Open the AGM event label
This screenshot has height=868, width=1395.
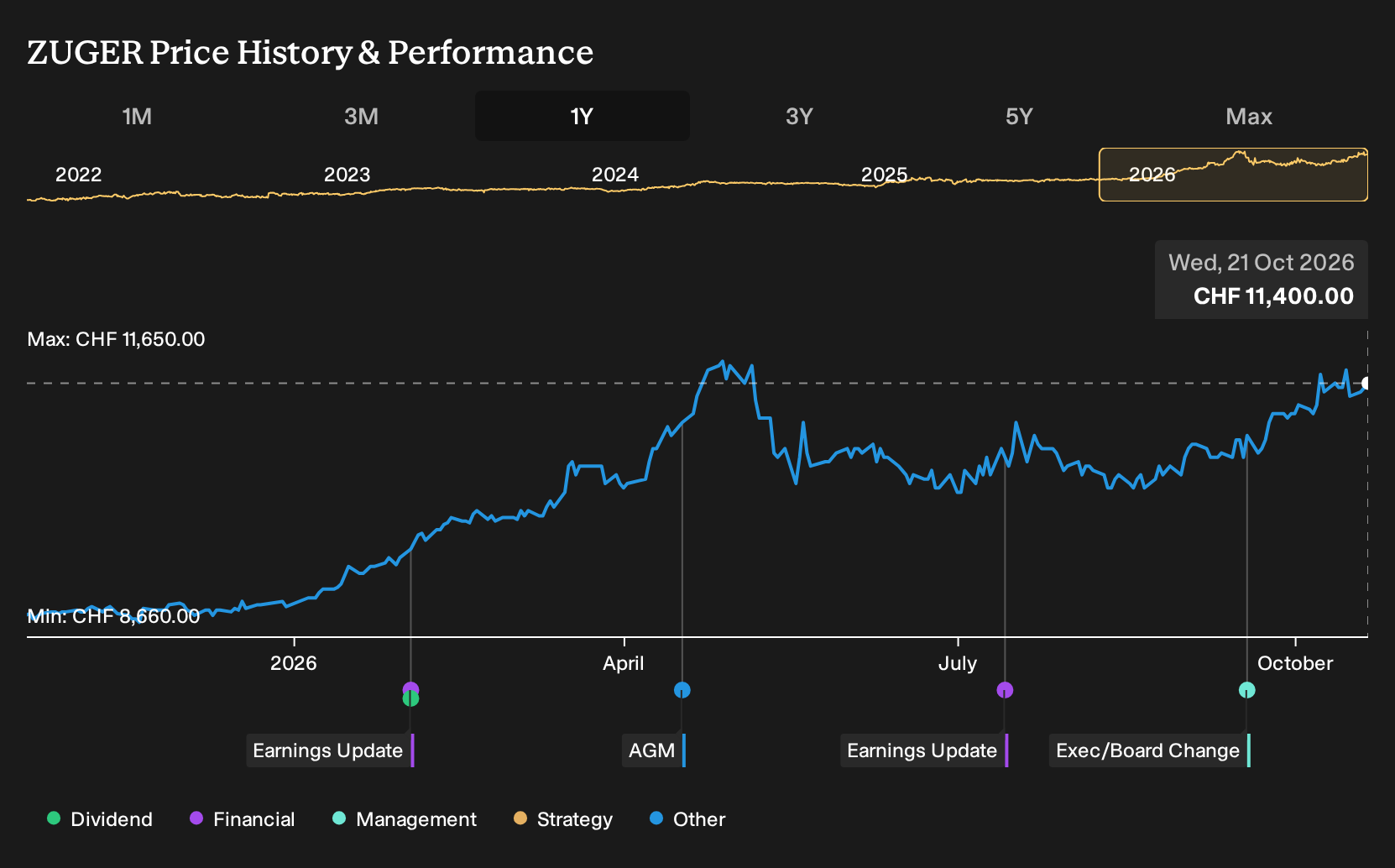[x=654, y=750]
